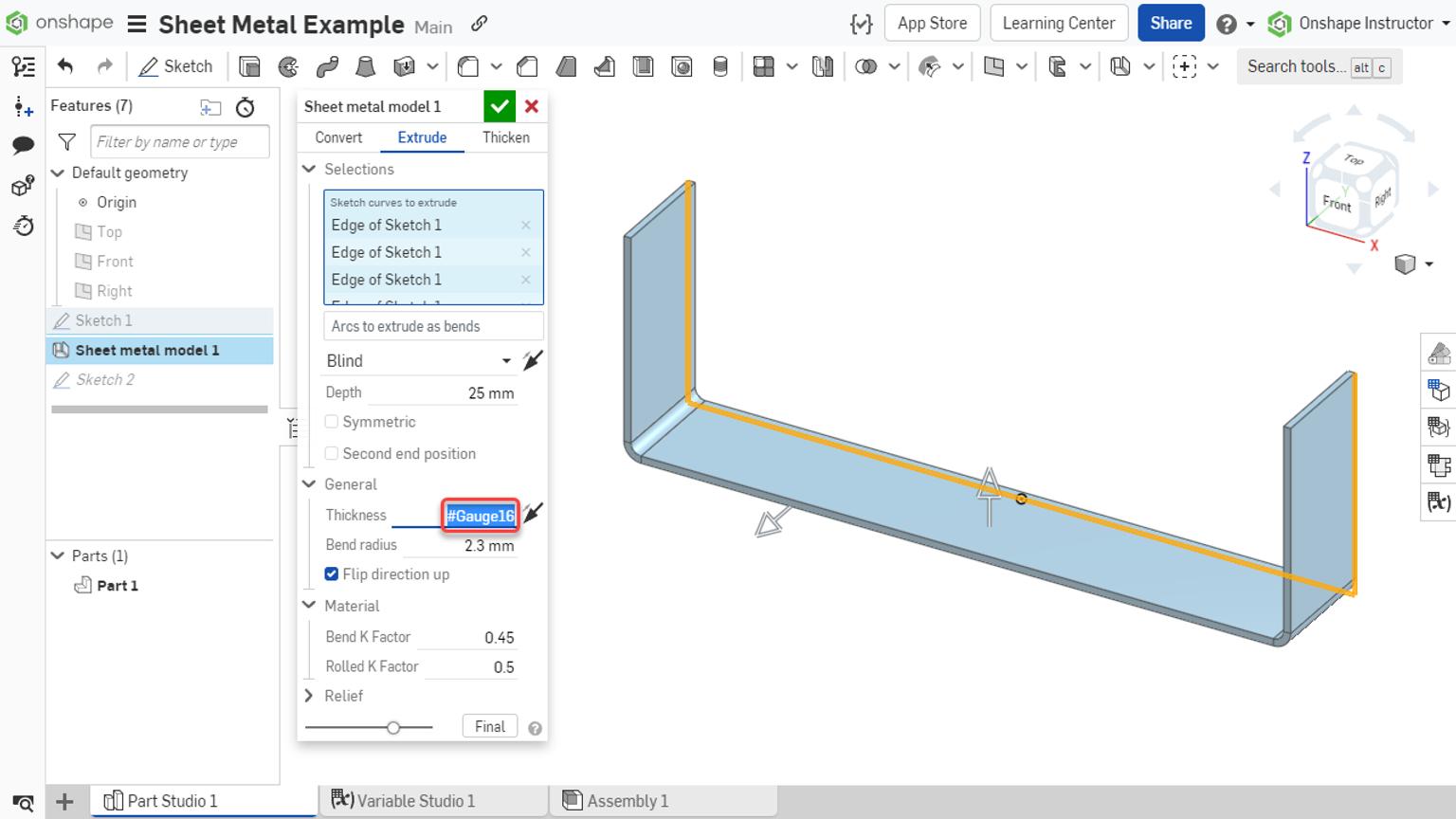Disable the Flip direction up checkbox
This screenshot has height=819, width=1456.
332,573
